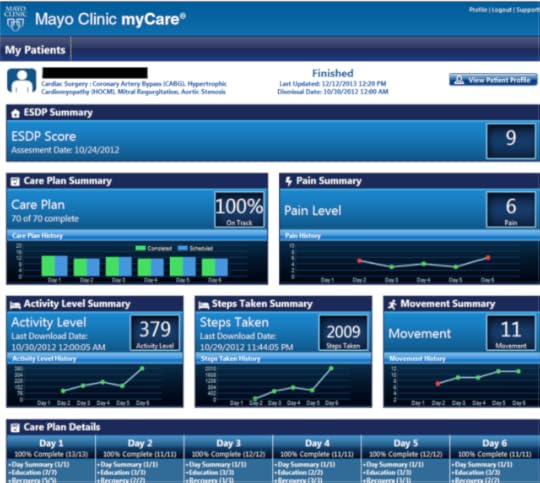The image size is (540, 483).
Task: Click the patient avatar icon
Action: [x=22, y=81]
